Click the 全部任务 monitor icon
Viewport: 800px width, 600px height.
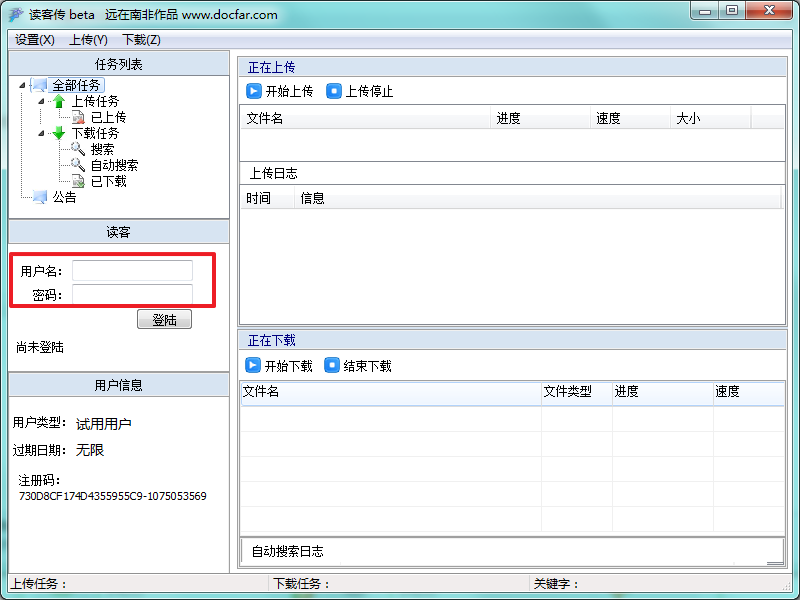[x=39, y=85]
